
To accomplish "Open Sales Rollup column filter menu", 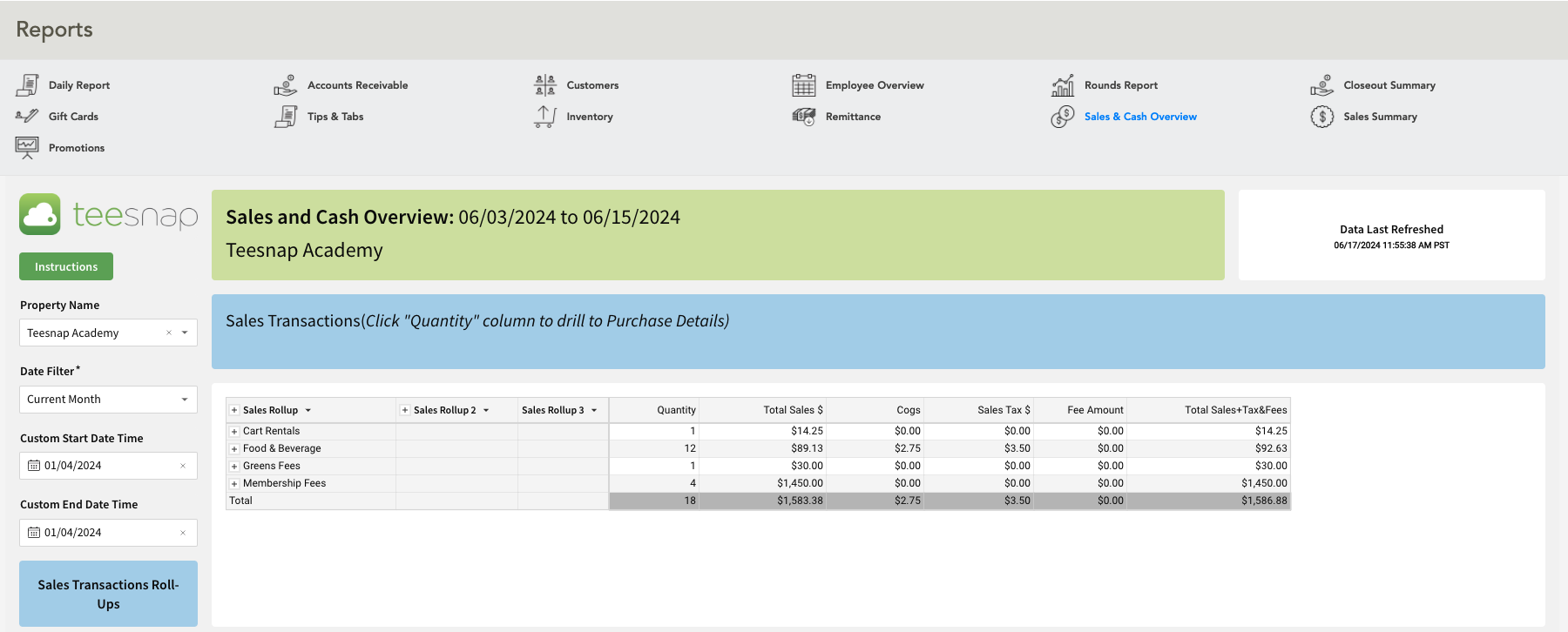I will [308, 410].
